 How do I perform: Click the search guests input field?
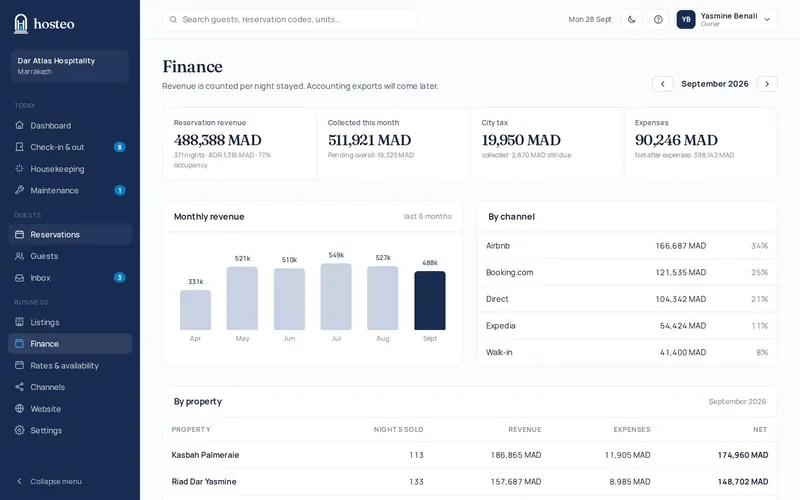coord(290,19)
